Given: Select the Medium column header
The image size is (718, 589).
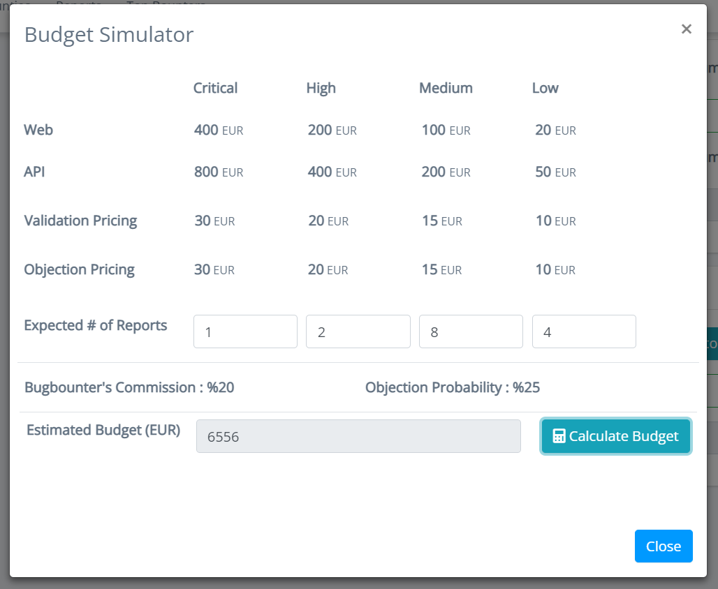Looking at the screenshot, I should [446, 88].
